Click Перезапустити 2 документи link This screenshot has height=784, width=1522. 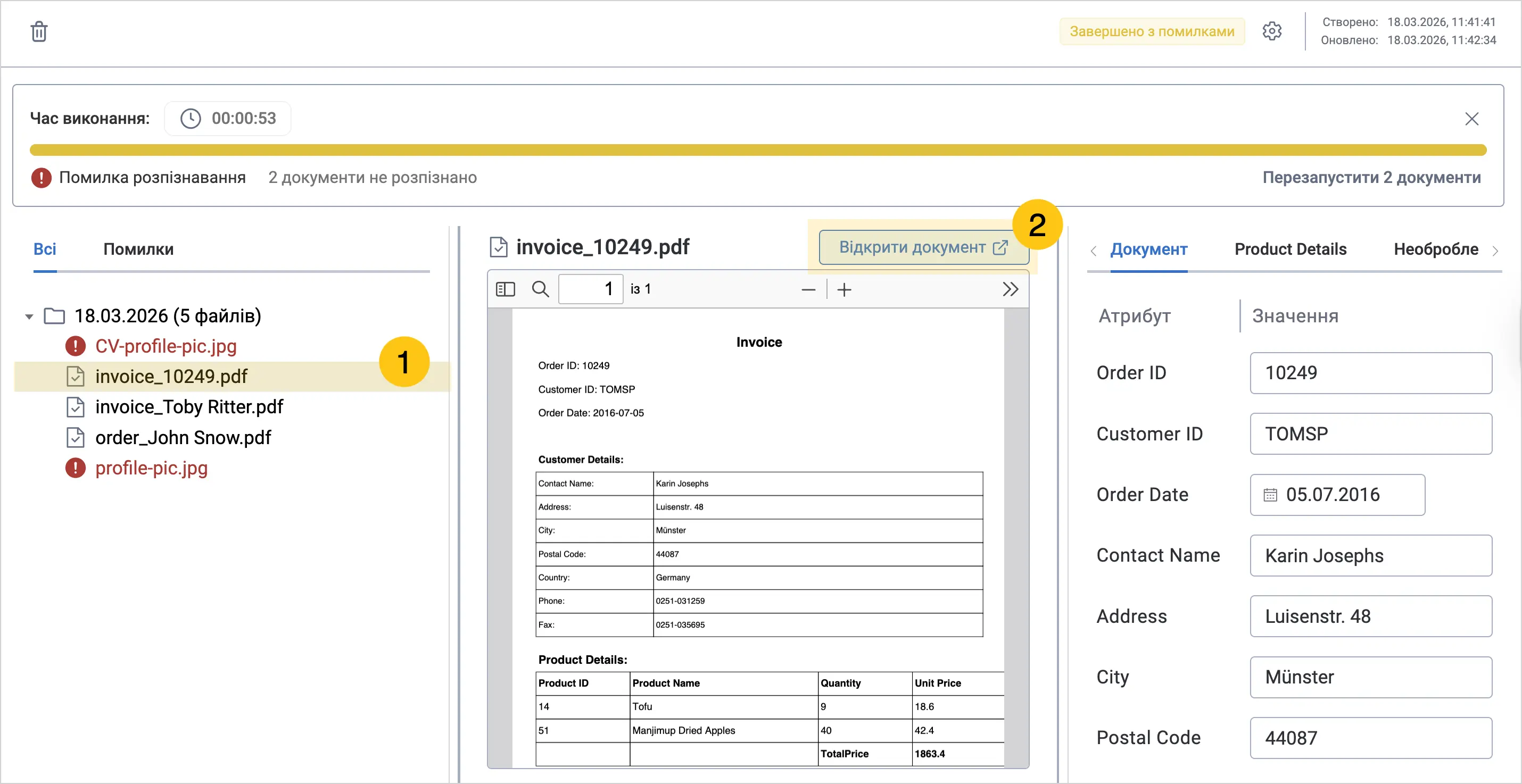[x=1371, y=177]
